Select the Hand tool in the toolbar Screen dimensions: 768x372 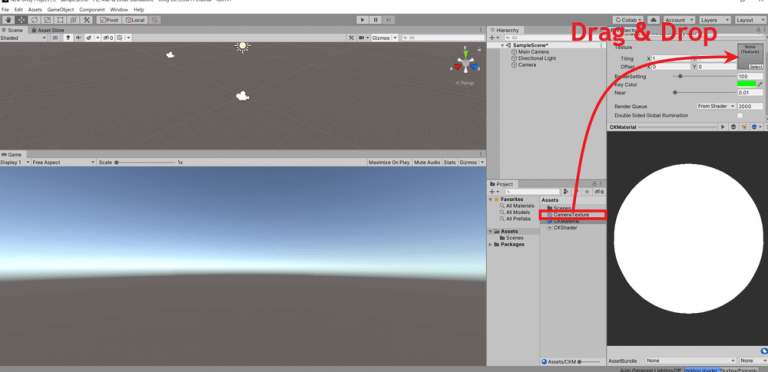[8, 20]
